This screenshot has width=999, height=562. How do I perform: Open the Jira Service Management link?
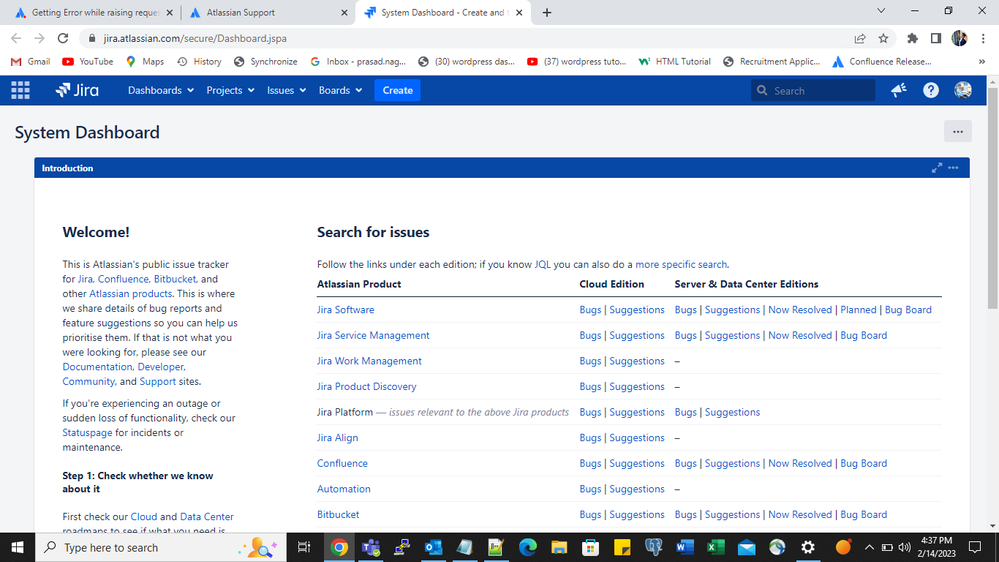[x=373, y=335]
